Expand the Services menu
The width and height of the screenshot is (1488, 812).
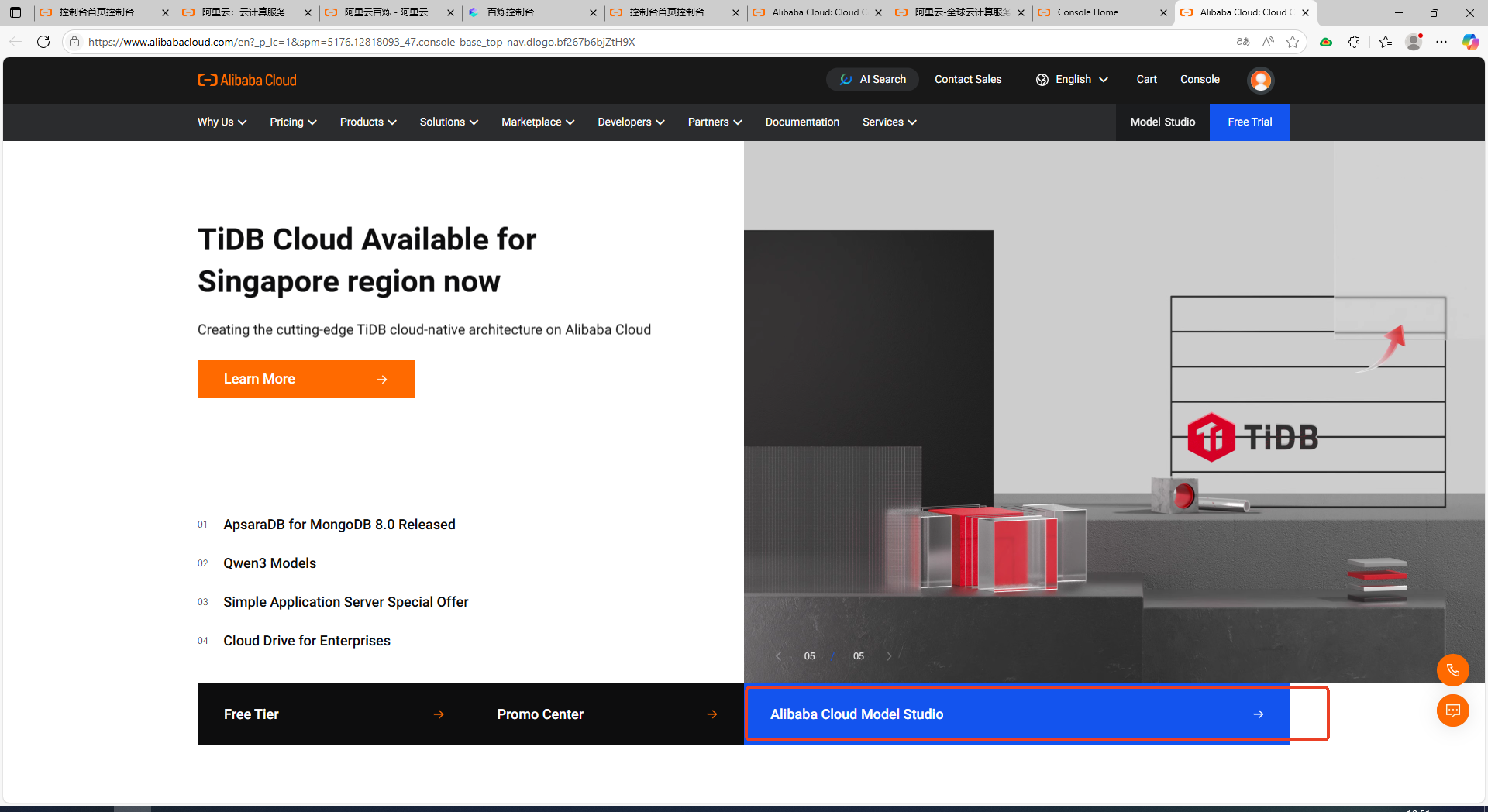click(x=889, y=122)
